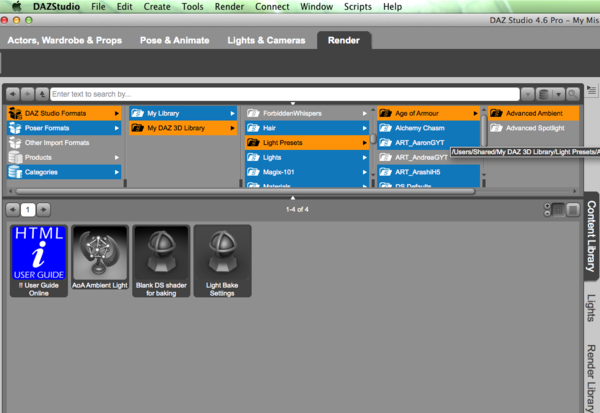
Task: Open the ART_AaronGYT folder
Action: click(429, 143)
